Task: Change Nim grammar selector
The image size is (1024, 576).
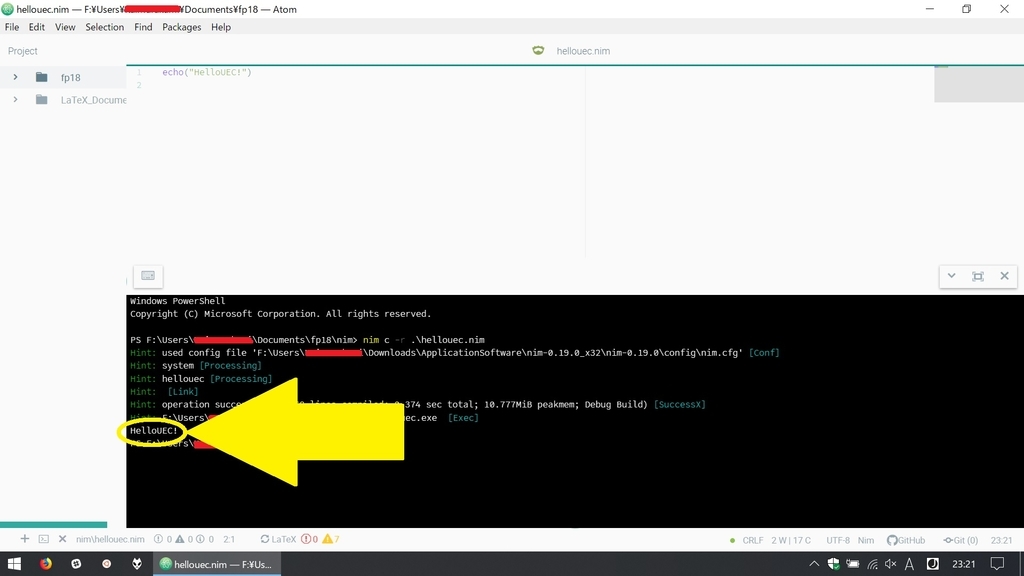Action: [865, 540]
